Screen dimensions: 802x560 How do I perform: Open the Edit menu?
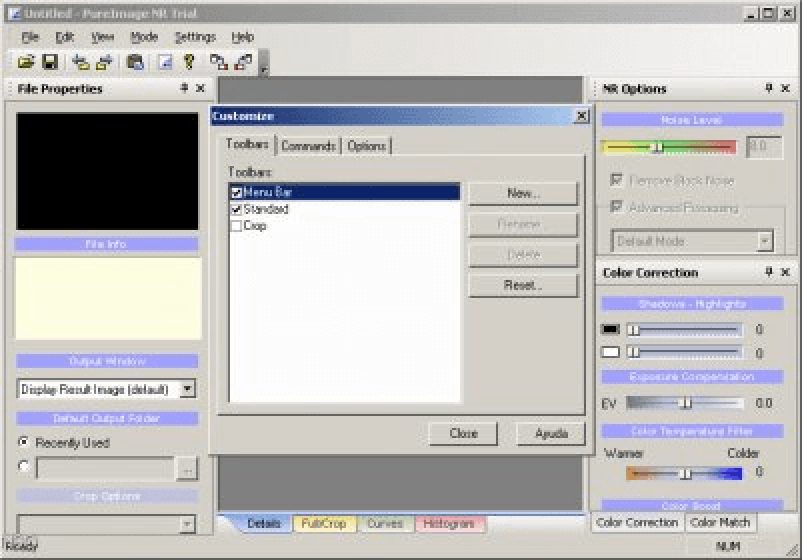pos(64,37)
